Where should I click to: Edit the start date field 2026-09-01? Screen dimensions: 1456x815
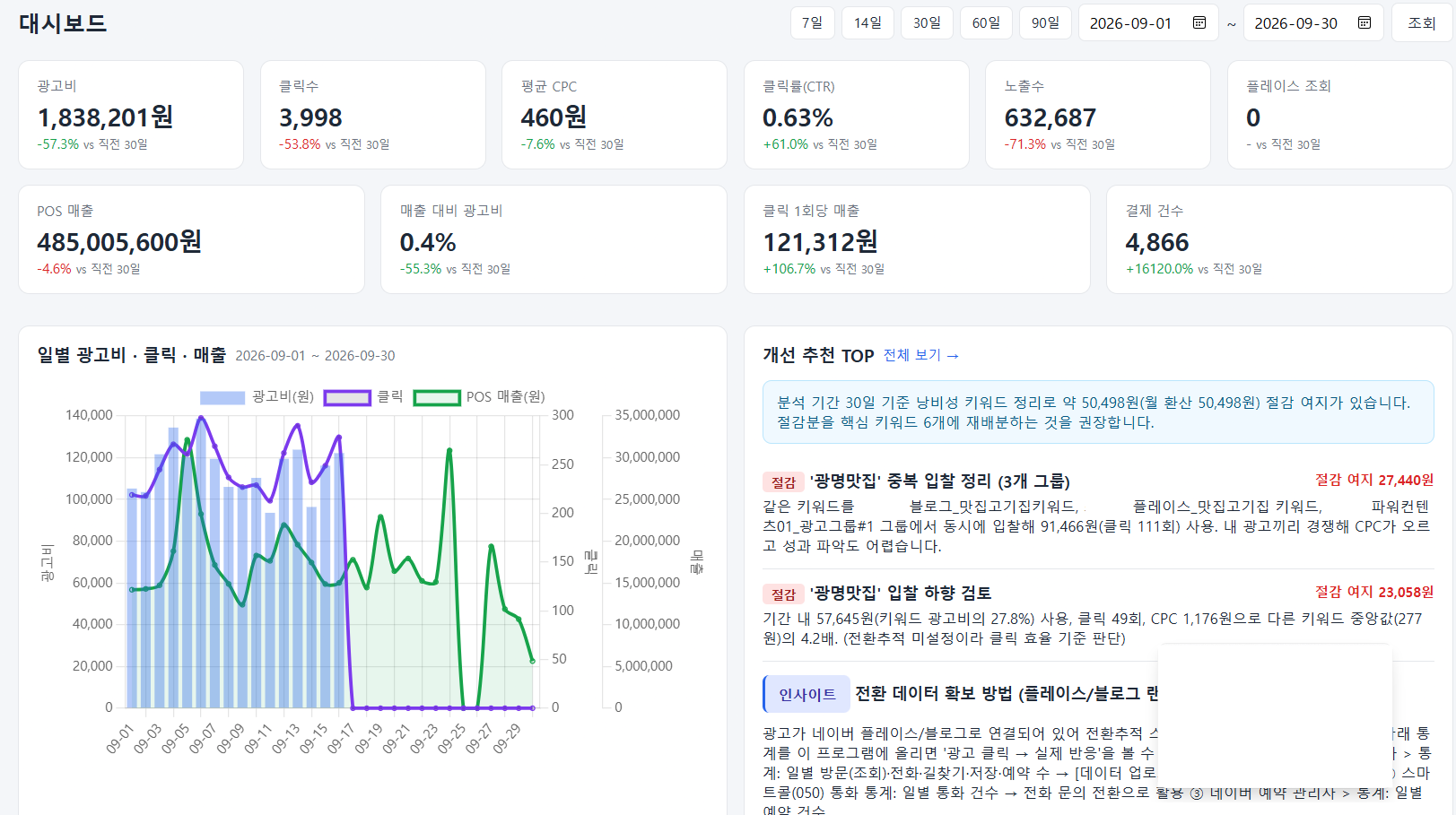pos(1148,23)
